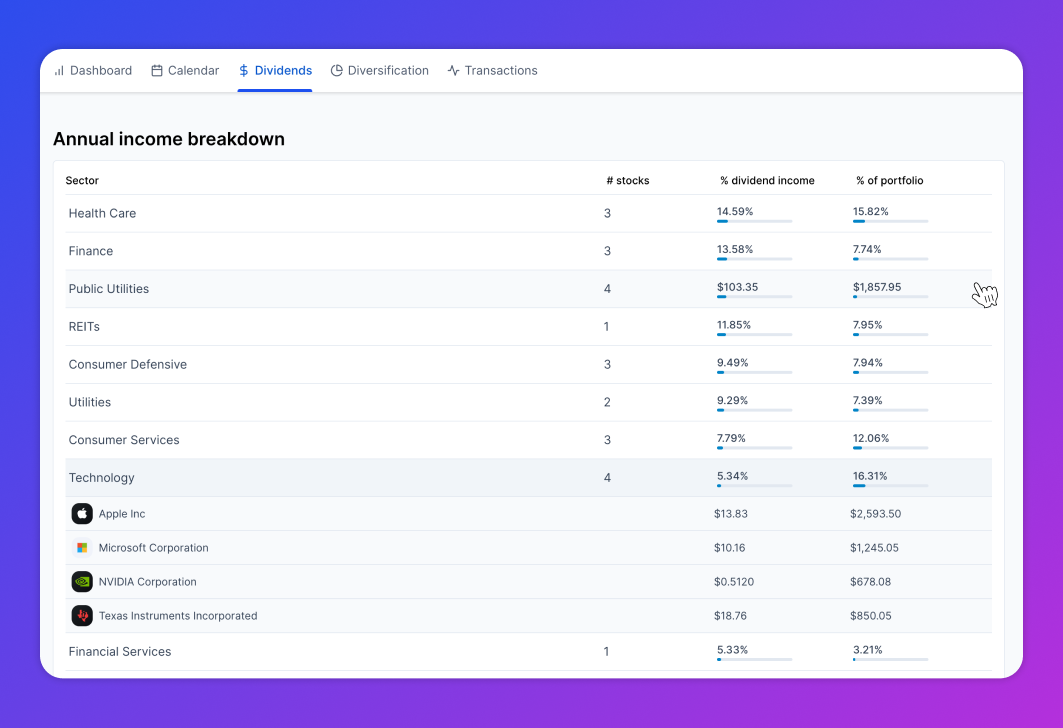Switch to the Diversification tab
This screenshot has height=728, width=1063.
coord(380,70)
